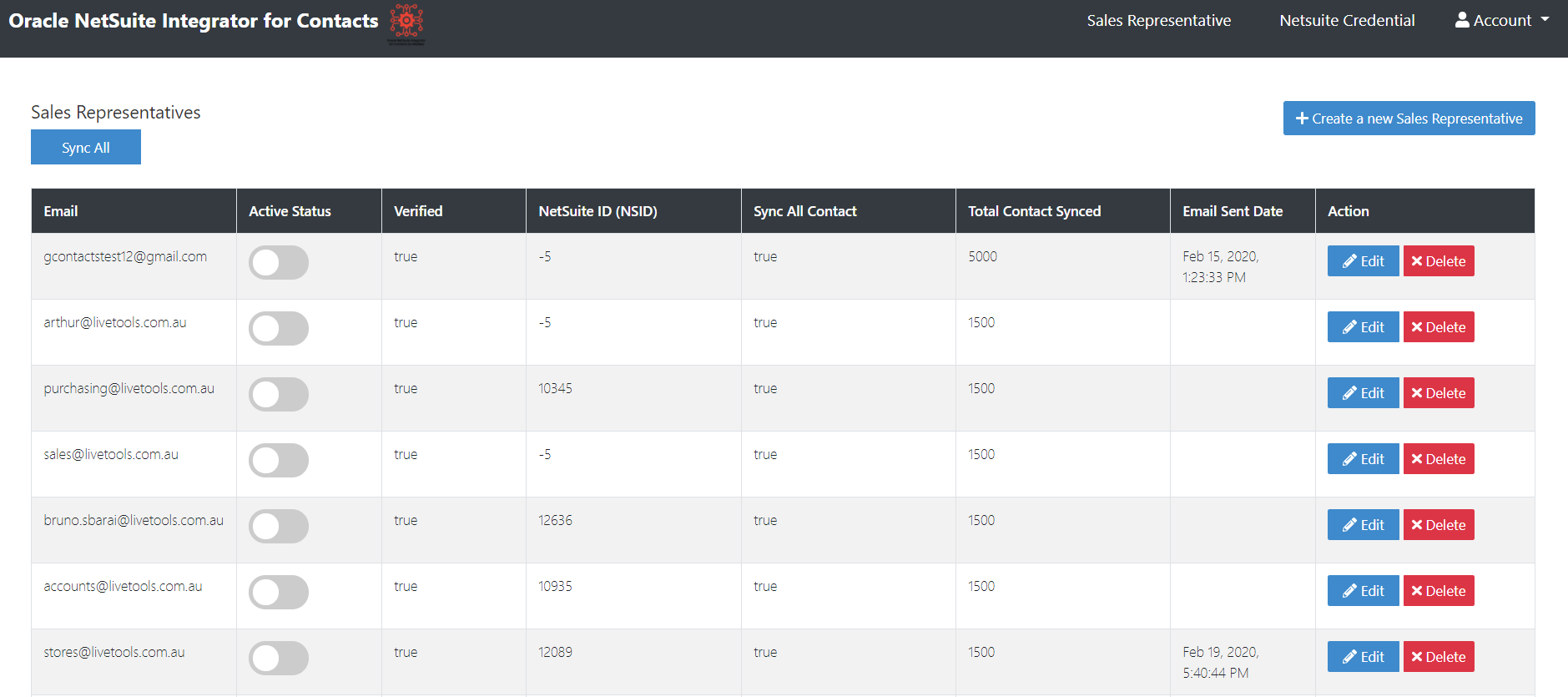Enable active status for accounts@livetools.com.au
Image resolution: width=1568 pixels, height=697 pixels.
(x=279, y=592)
